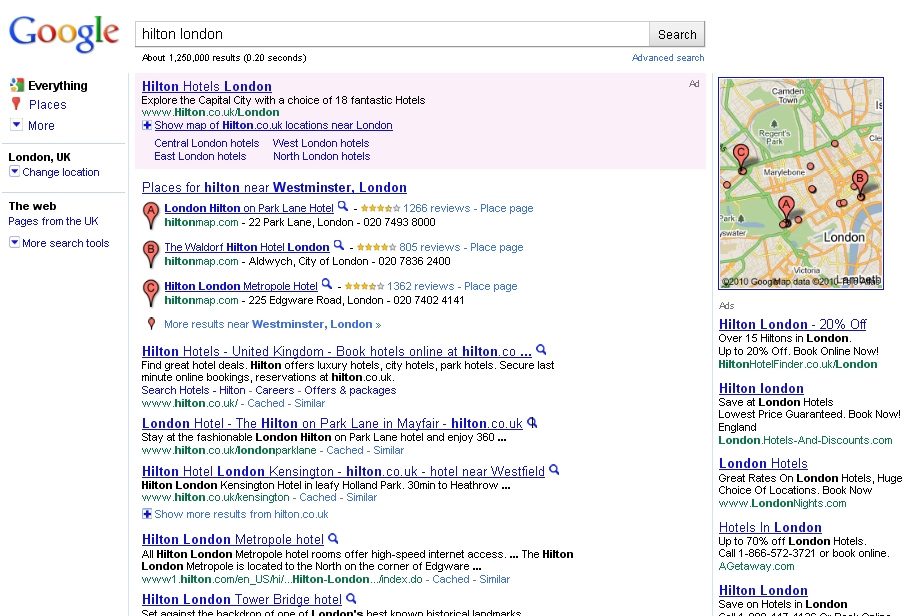Viewport: 914px width, 616px height.
Task: Click the London map thumbnail
Action: [801, 184]
